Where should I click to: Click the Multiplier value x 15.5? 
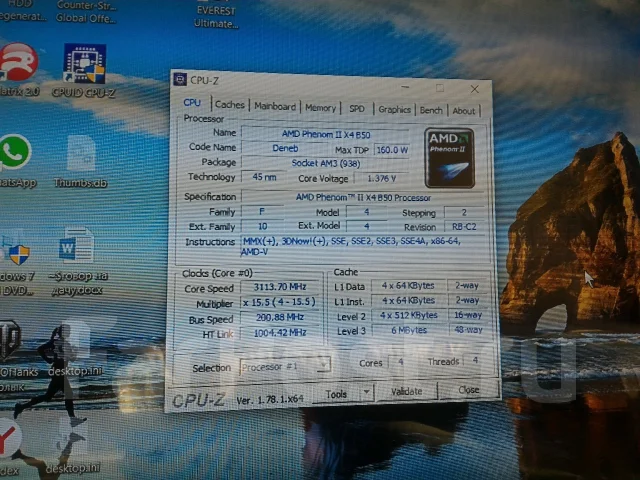pyautogui.click(x=280, y=302)
